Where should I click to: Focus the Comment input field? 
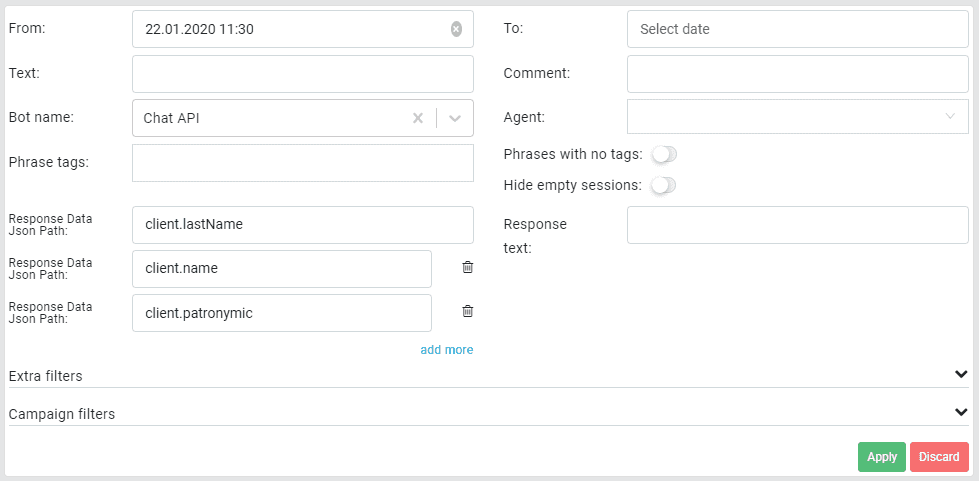(x=797, y=74)
